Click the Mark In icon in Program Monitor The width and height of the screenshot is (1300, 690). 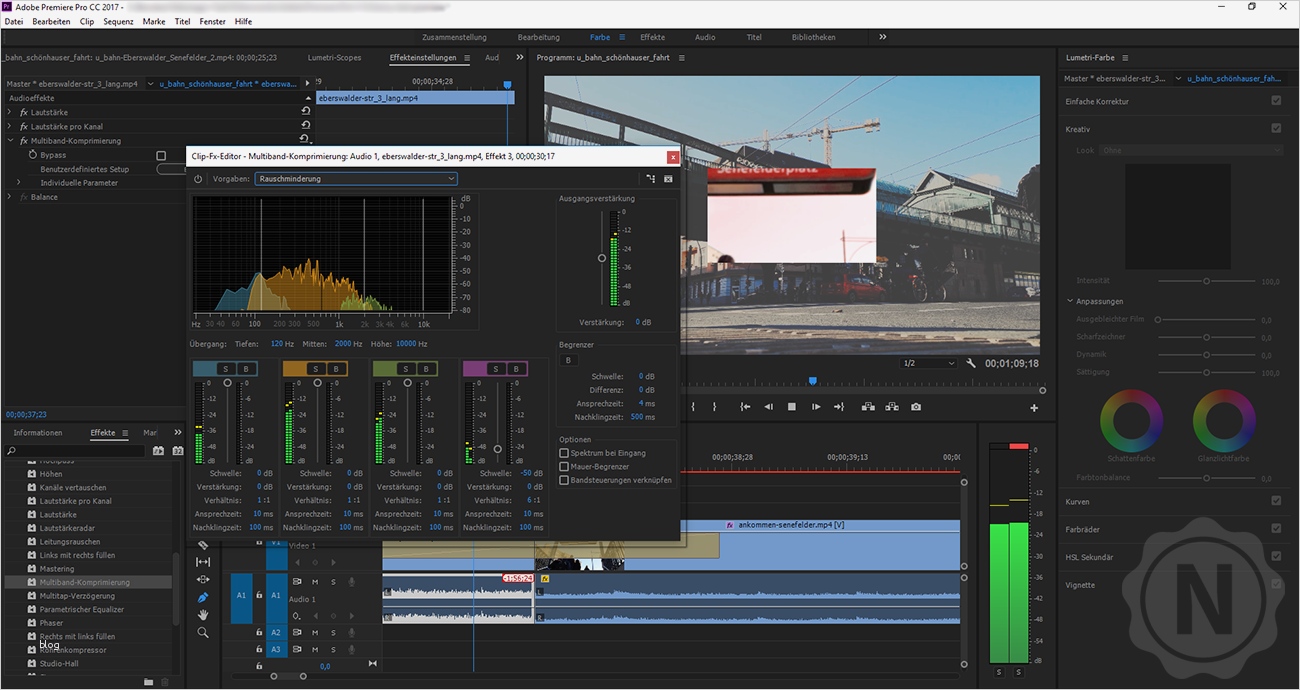(x=693, y=406)
